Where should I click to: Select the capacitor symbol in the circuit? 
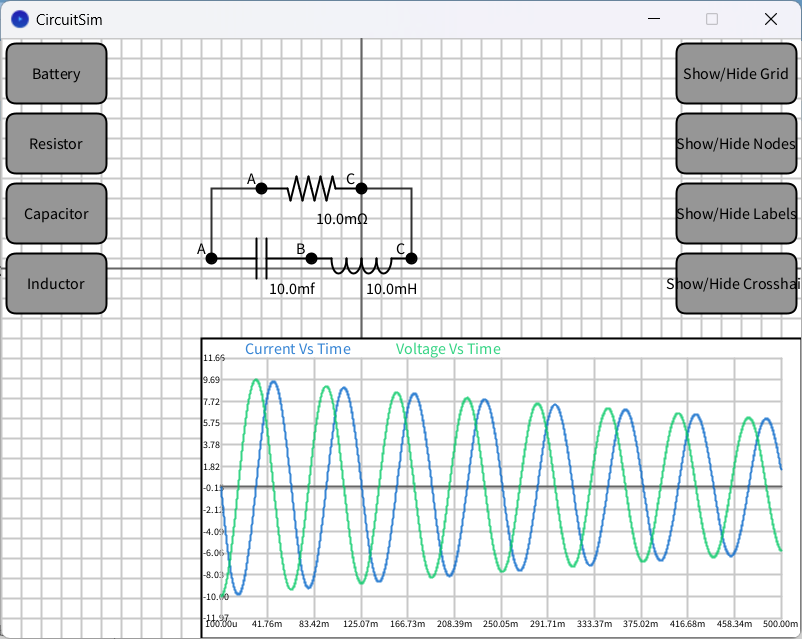[x=261, y=258]
